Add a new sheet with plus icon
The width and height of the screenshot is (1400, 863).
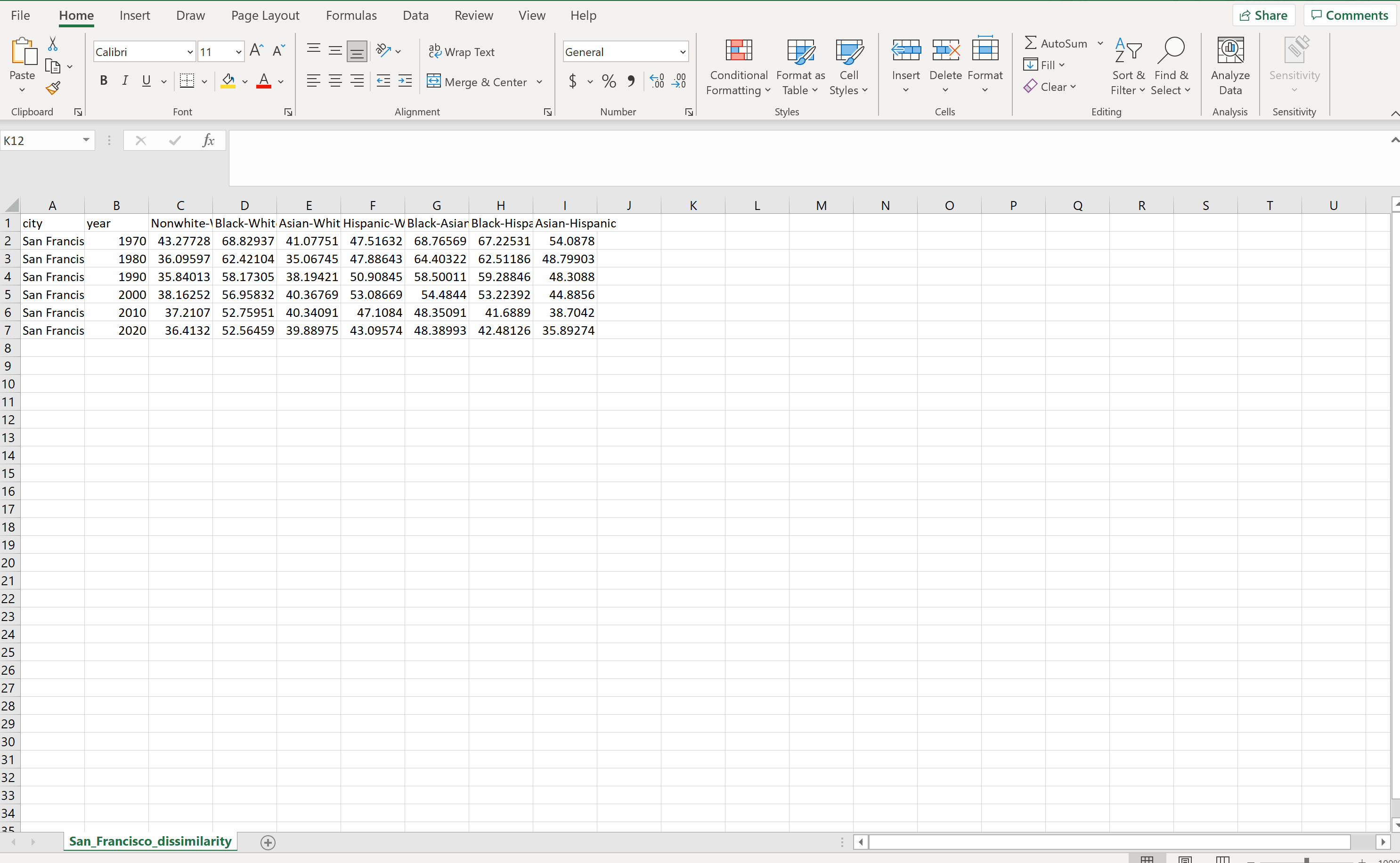pyautogui.click(x=268, y=842)
